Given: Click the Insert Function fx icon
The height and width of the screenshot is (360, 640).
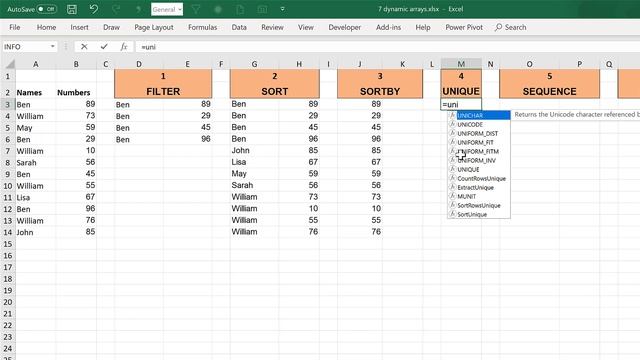Looking at the screenshot, I should click(124, 47).
